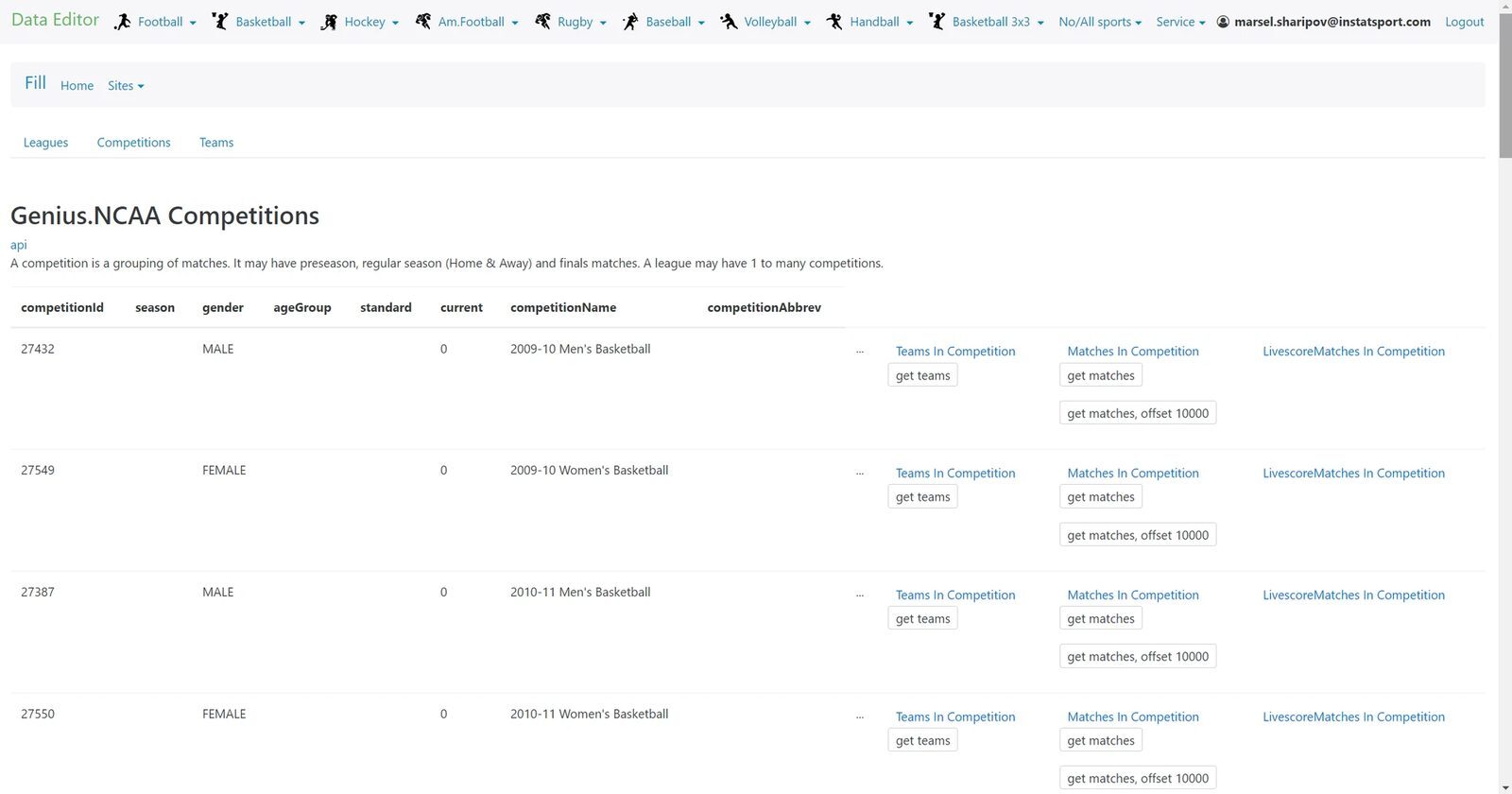The height and width of the screenshot is (794, 1512).
Task: Select the 2009-10 Men's Basketball name cell
Action: click(x=580, y=349)
